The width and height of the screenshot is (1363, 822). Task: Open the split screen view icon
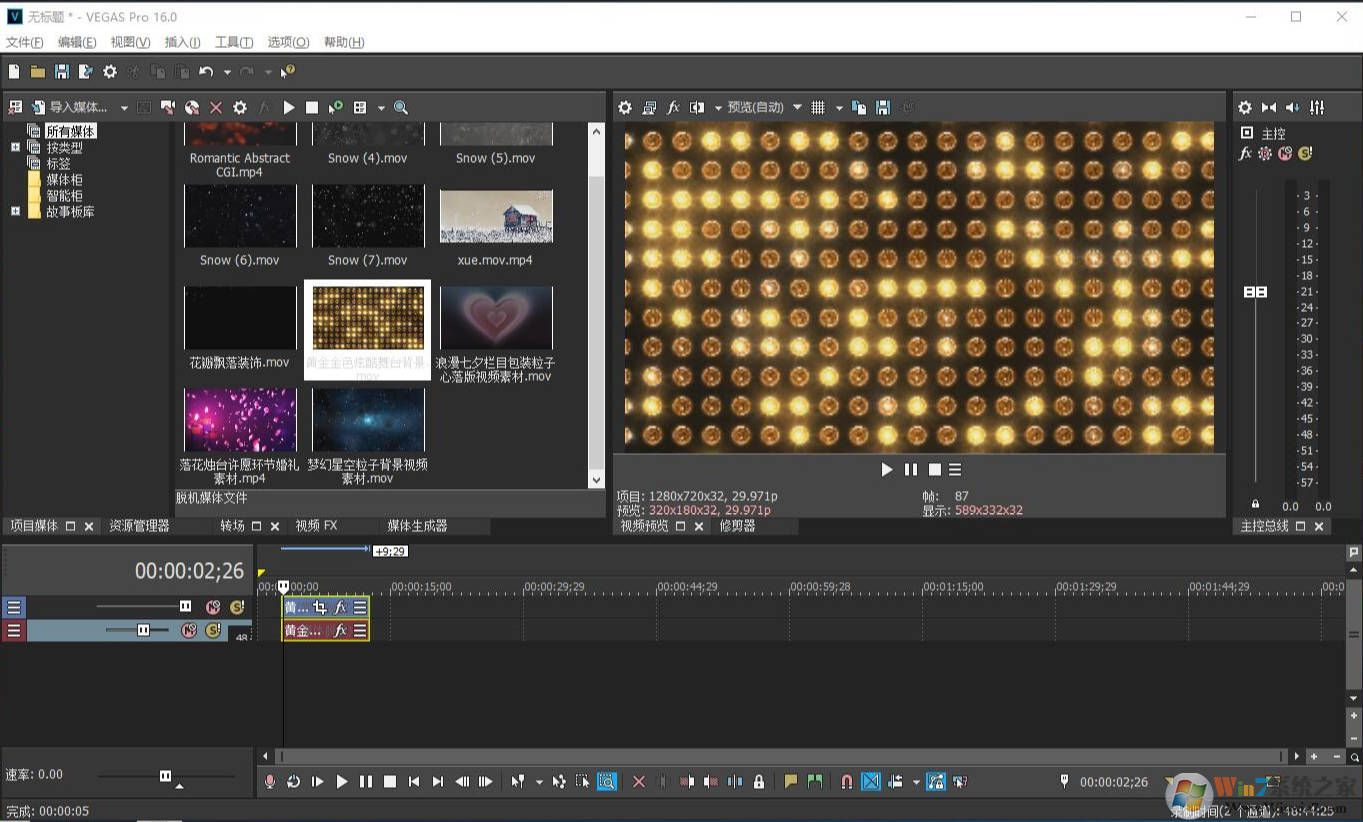[x=696, y=107]
